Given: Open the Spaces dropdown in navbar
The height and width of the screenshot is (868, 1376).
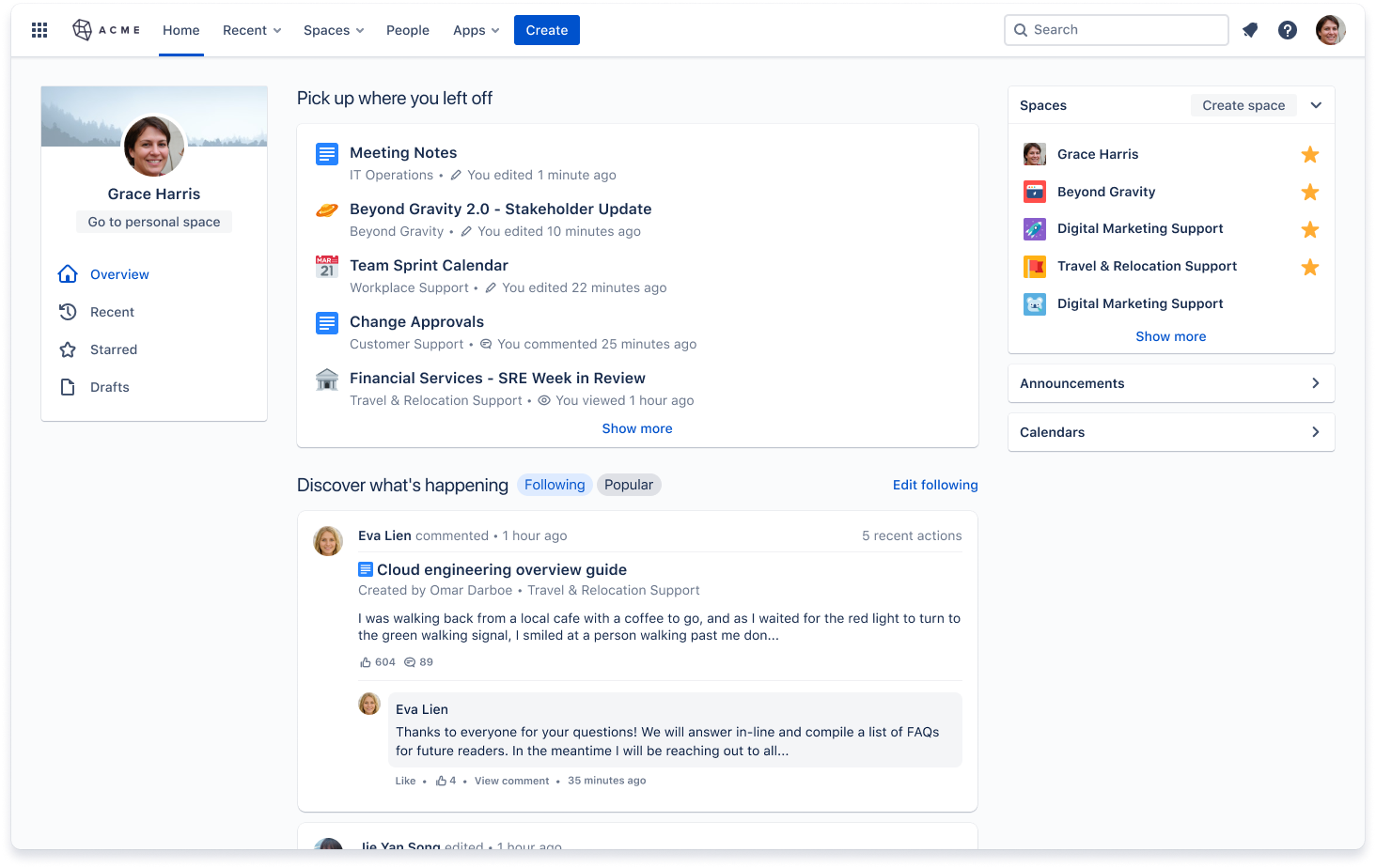Looking at the screenshot, I should [333, 29].
